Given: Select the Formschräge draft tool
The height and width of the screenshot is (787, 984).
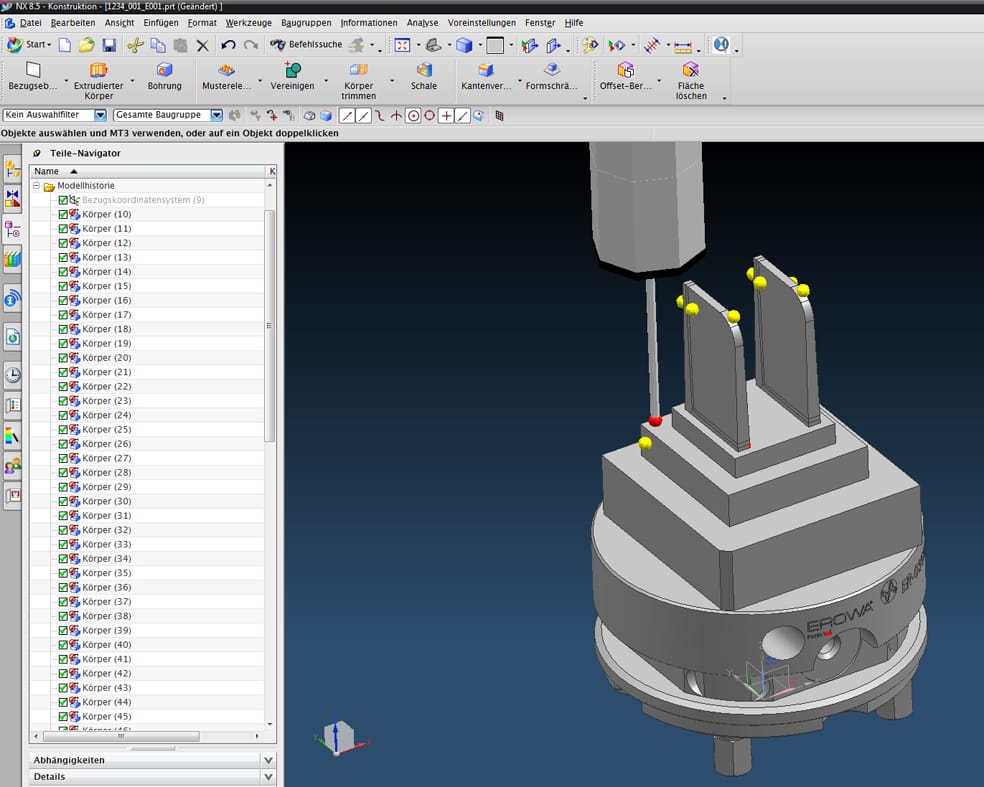Looking at the screenshot, I should tap(551, 76).
